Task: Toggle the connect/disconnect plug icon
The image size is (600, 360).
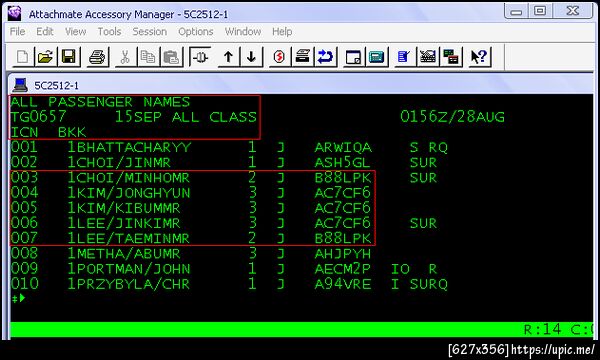Action: tap(201, 57)
